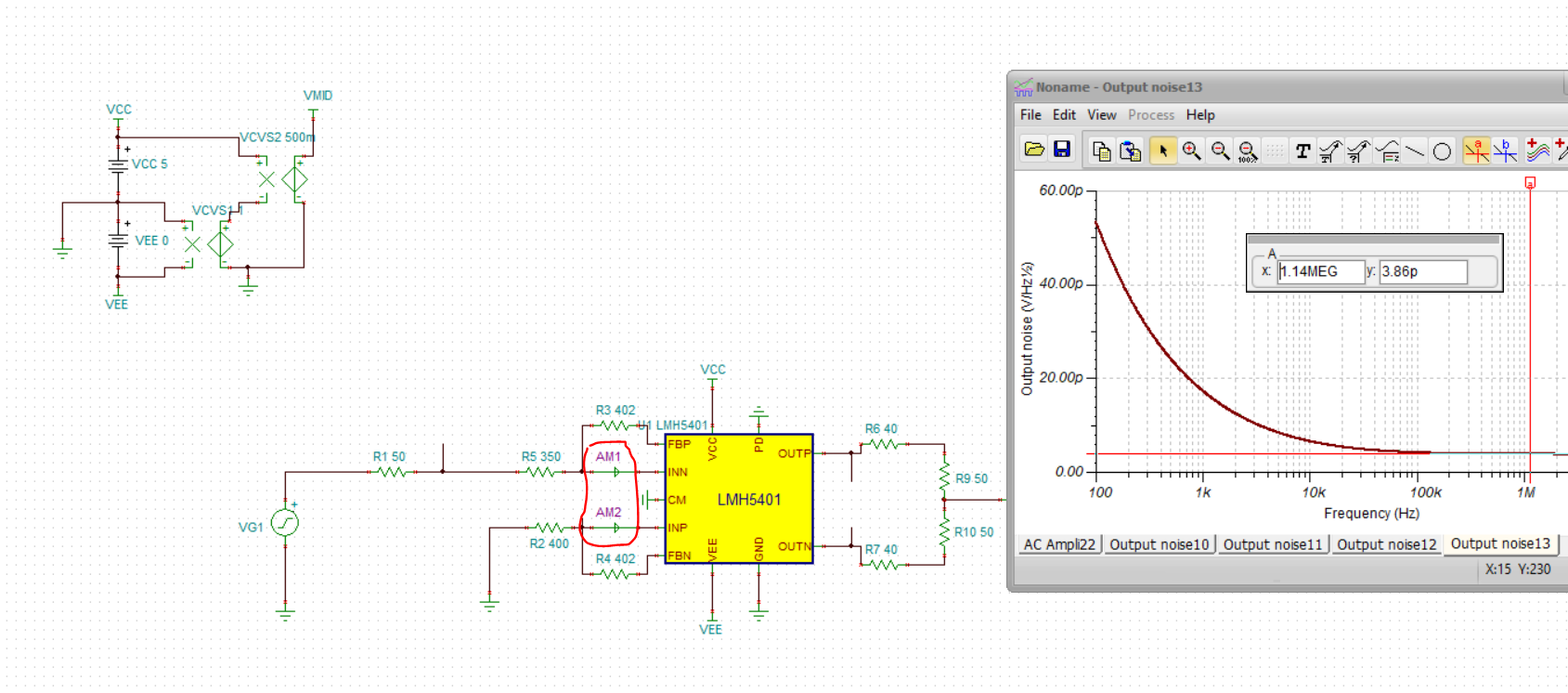Select resistor R5 350
The image size is (1568, 693).
coord(541,472)
